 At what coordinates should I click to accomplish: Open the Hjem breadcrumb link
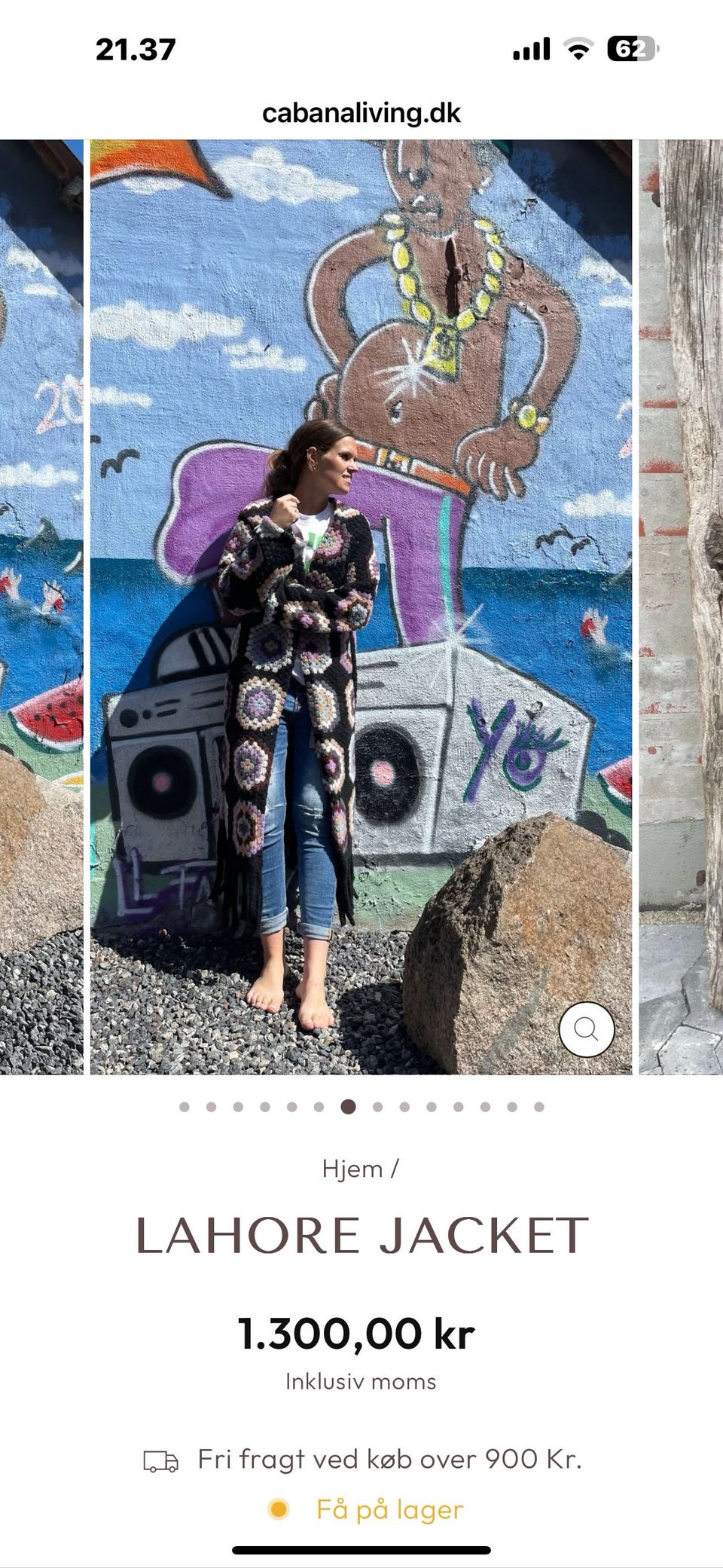coord(352,1169)
